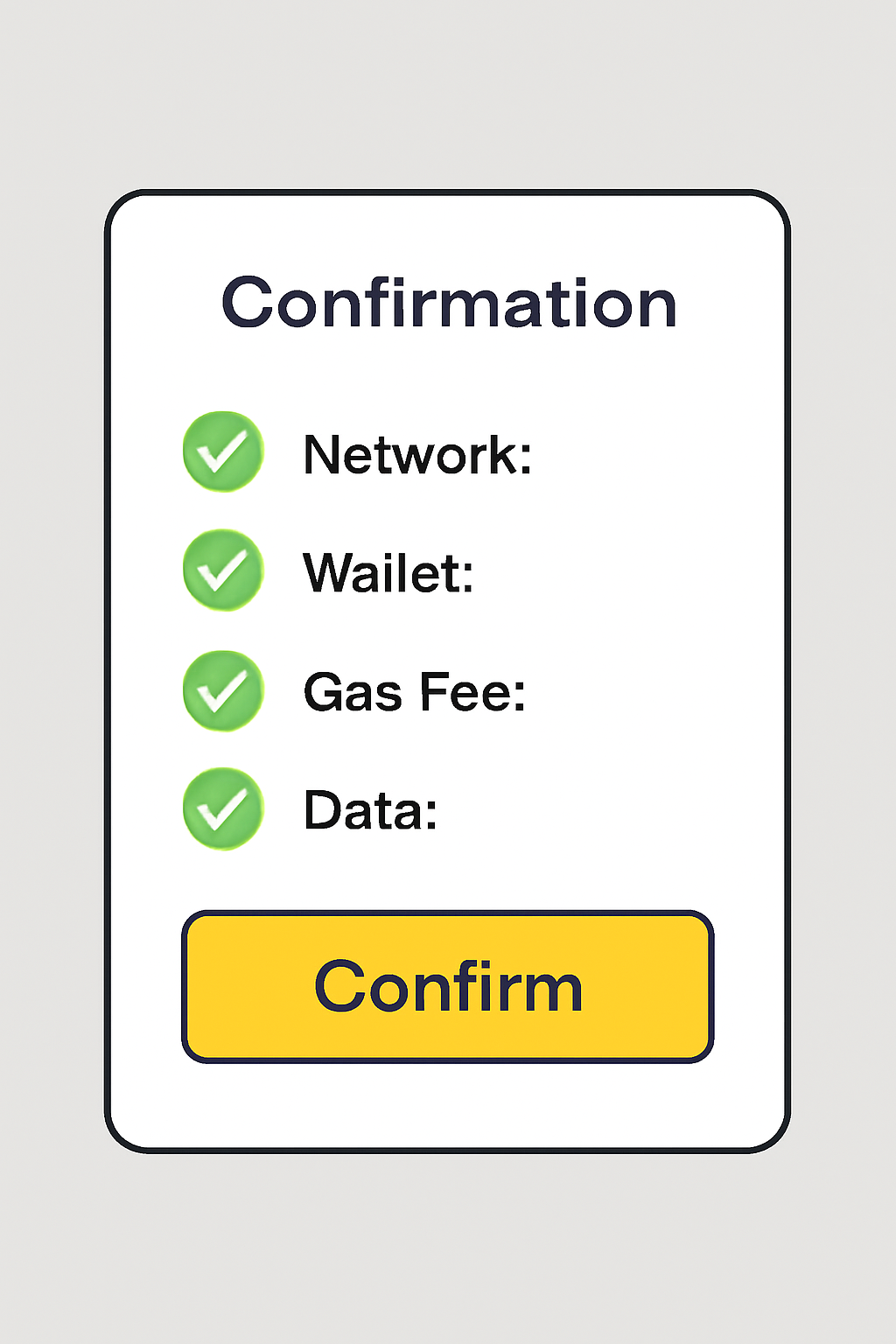Click the top green check icon
This screenshot has height=1344, width=896.
coord(222,451)
